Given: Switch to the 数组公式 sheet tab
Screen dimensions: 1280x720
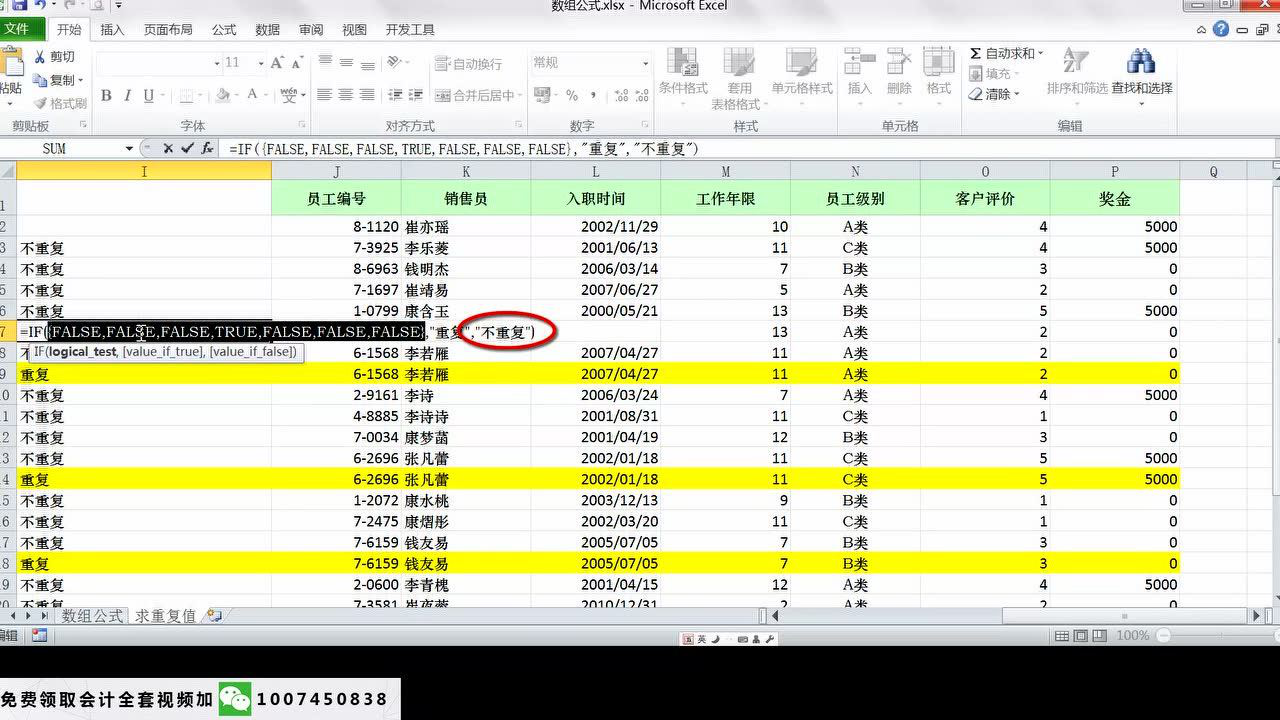Looking at the screenshot, I should 92,616.
